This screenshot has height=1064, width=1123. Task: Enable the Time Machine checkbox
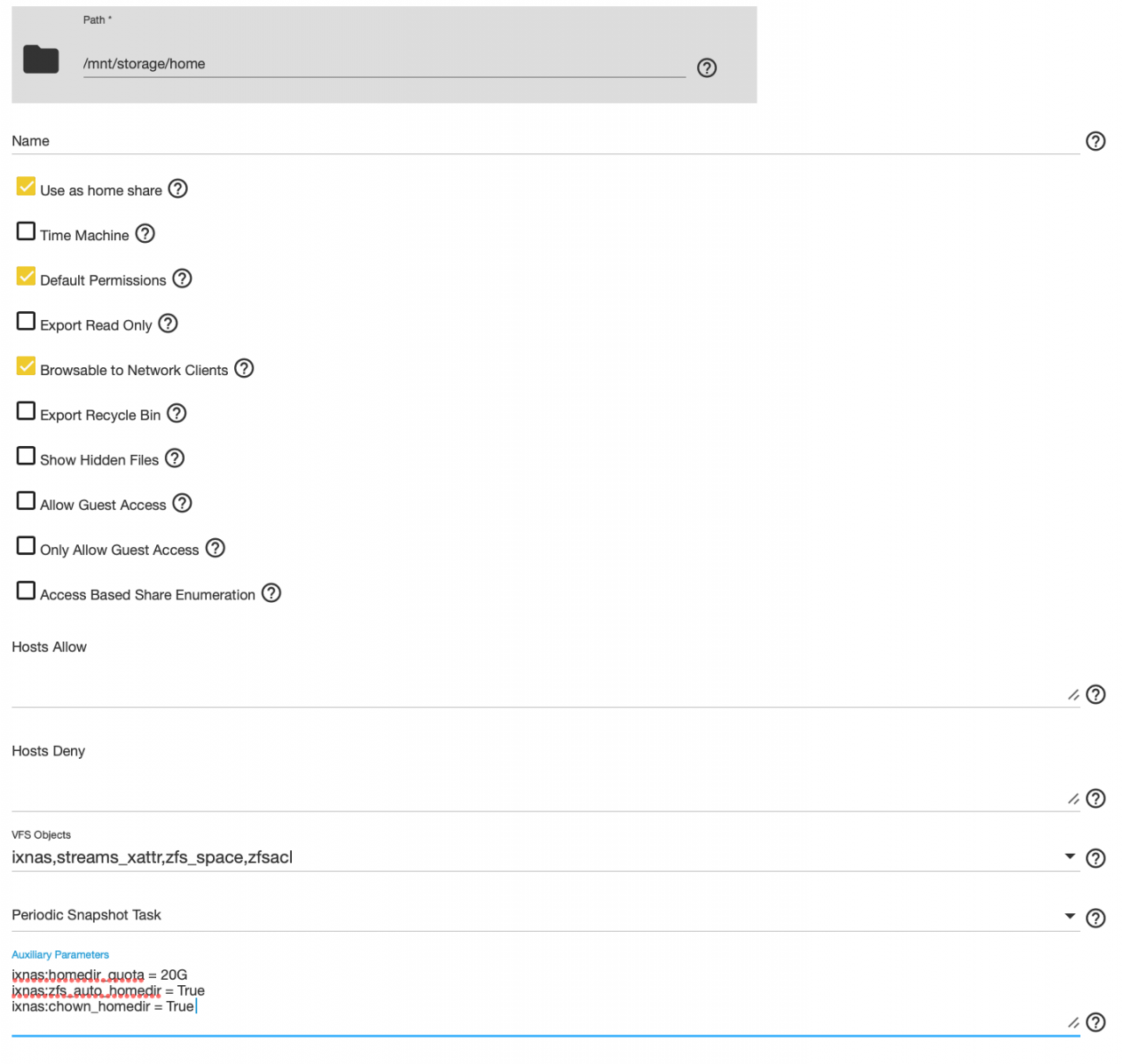point(27,231)
